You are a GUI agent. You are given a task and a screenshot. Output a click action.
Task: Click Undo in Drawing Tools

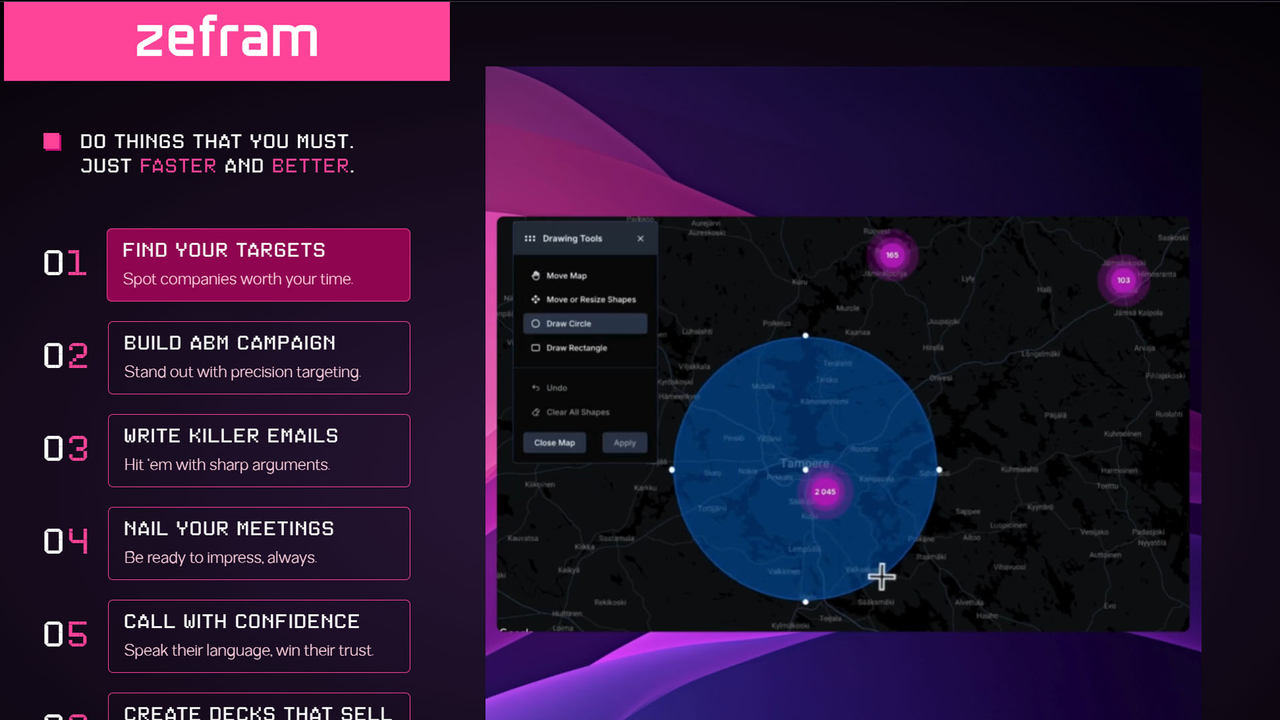click(x=585, y=388)
